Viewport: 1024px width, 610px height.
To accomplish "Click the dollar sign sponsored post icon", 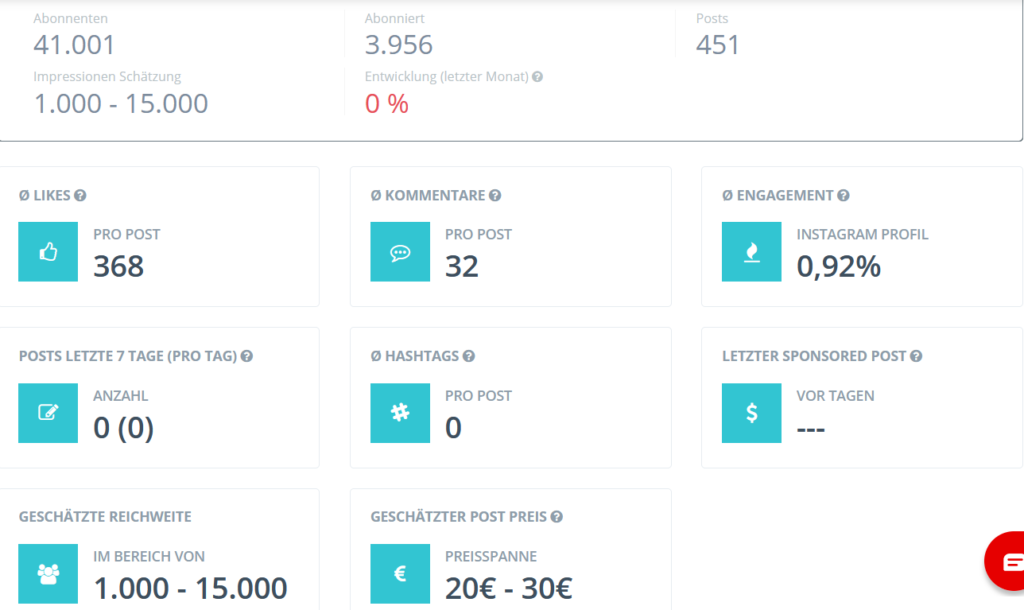I will pyautogui.click(x=751, y=413).
